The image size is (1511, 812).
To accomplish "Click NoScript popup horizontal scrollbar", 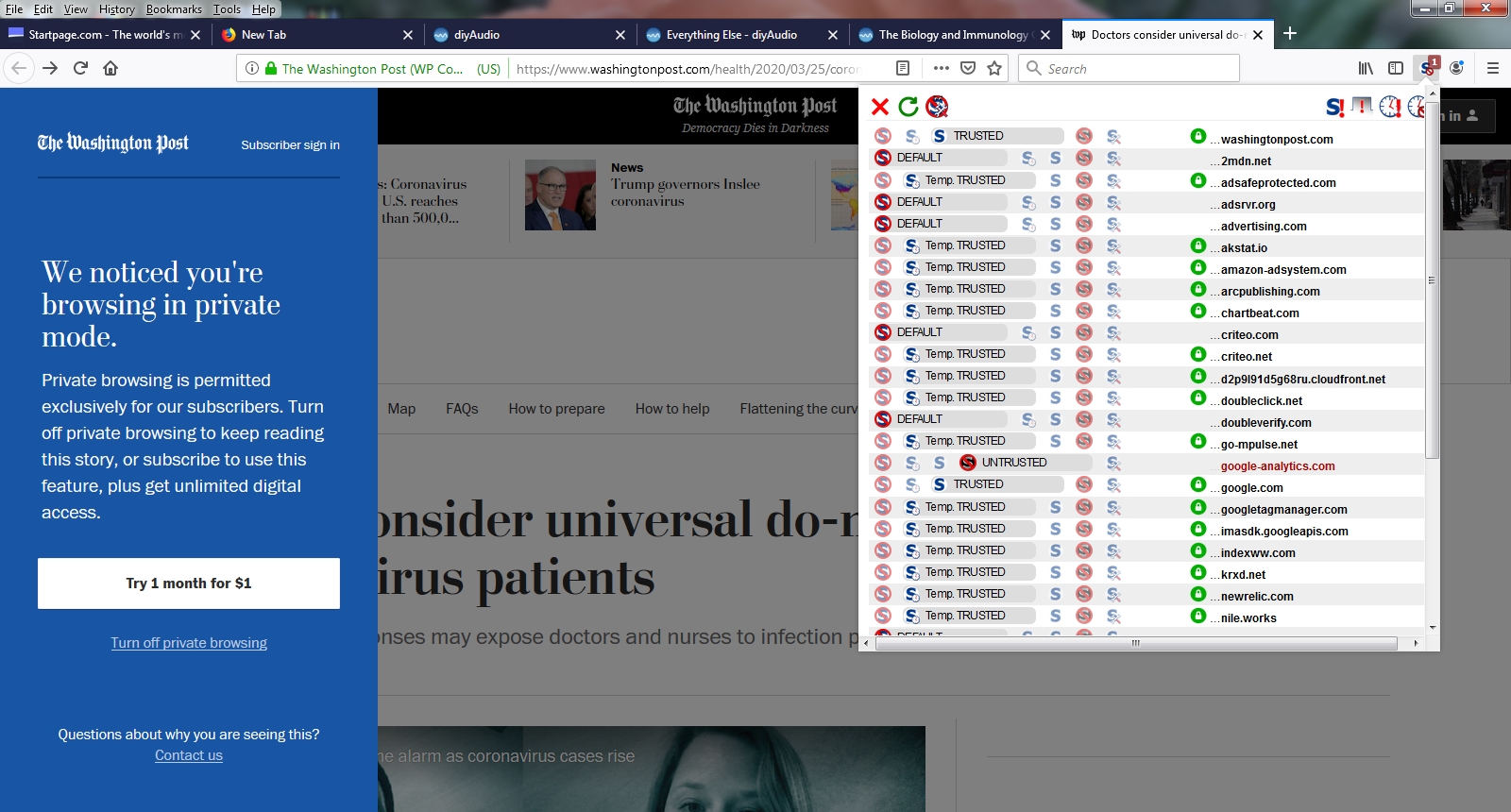I will click(1137, 643).
